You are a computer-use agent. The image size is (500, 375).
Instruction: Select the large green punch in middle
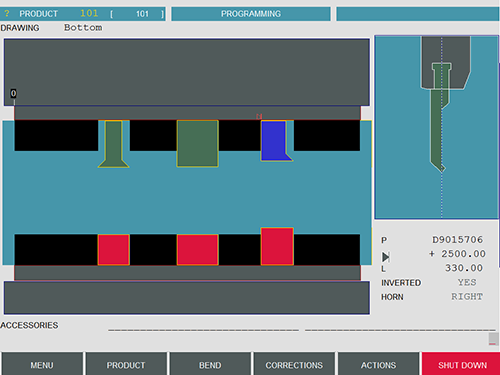[198, 143]
